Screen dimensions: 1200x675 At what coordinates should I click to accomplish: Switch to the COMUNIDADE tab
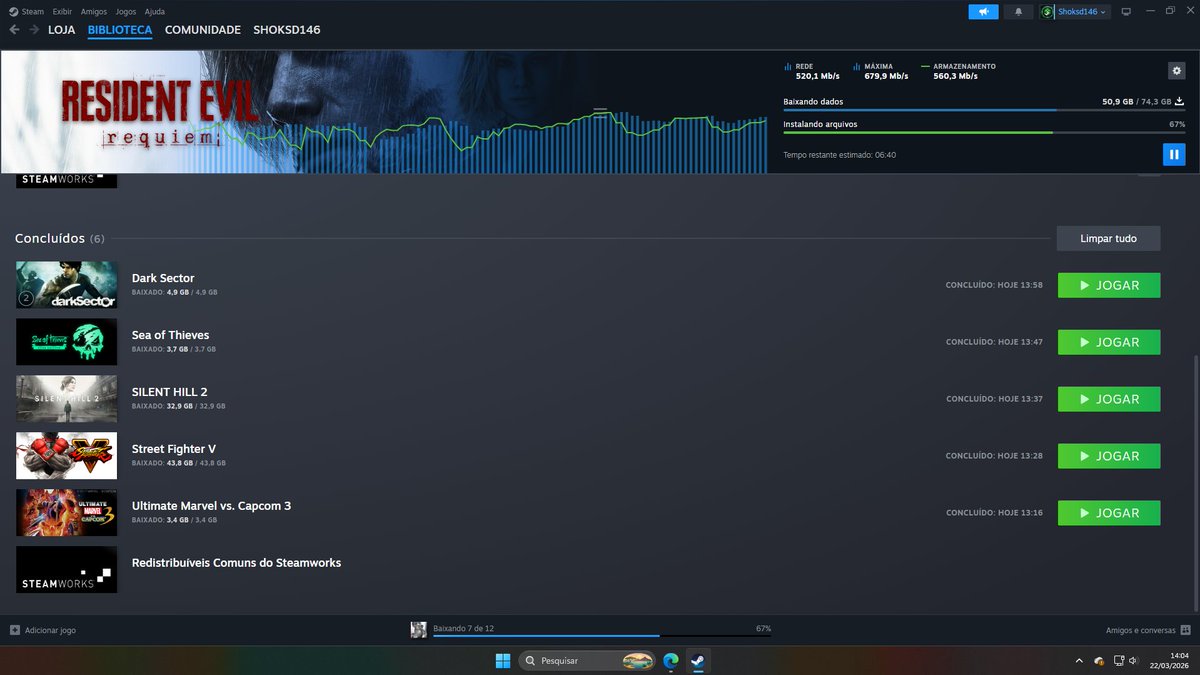(203, 30)
